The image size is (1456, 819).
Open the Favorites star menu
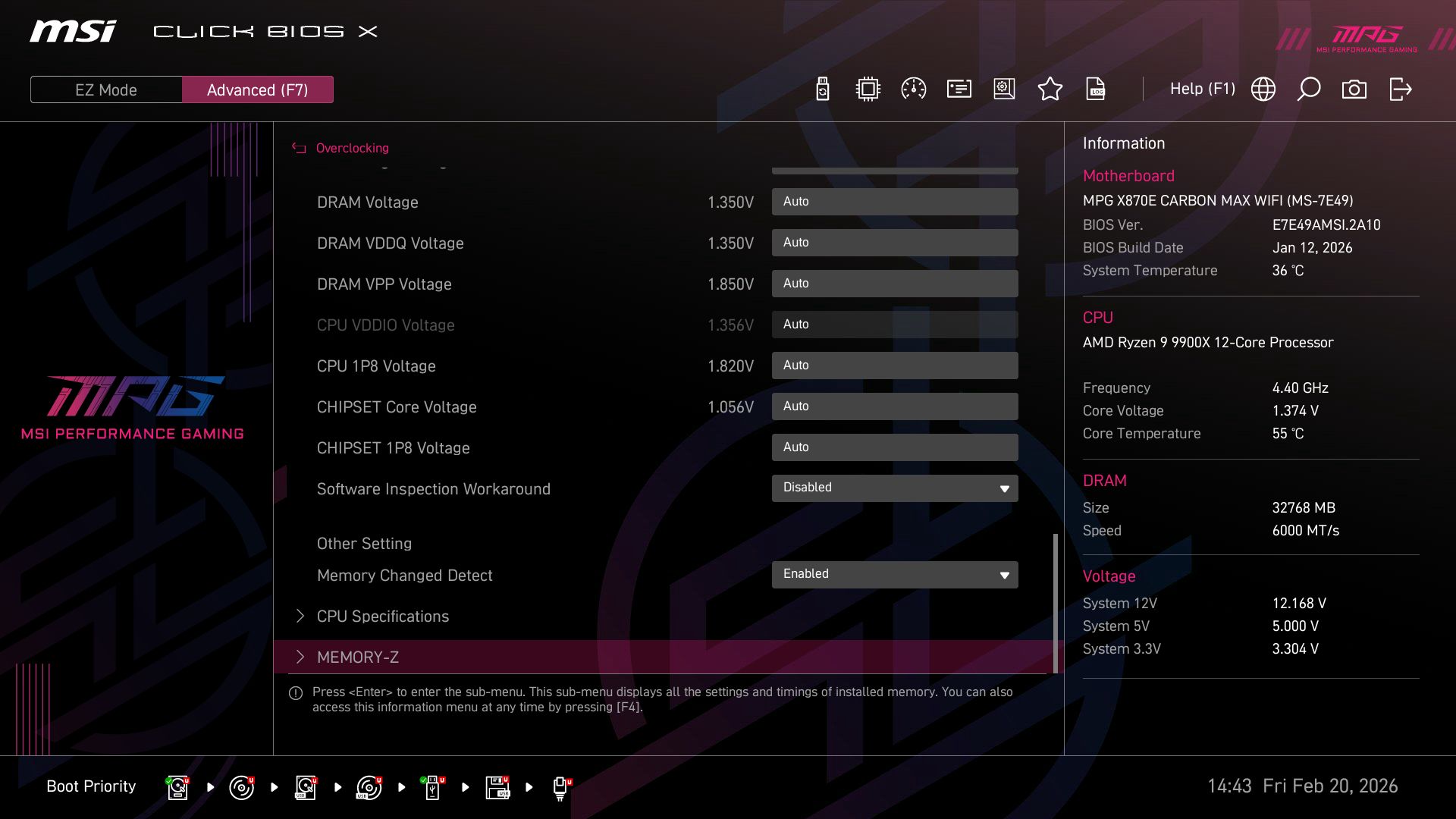pos(1050,89)
